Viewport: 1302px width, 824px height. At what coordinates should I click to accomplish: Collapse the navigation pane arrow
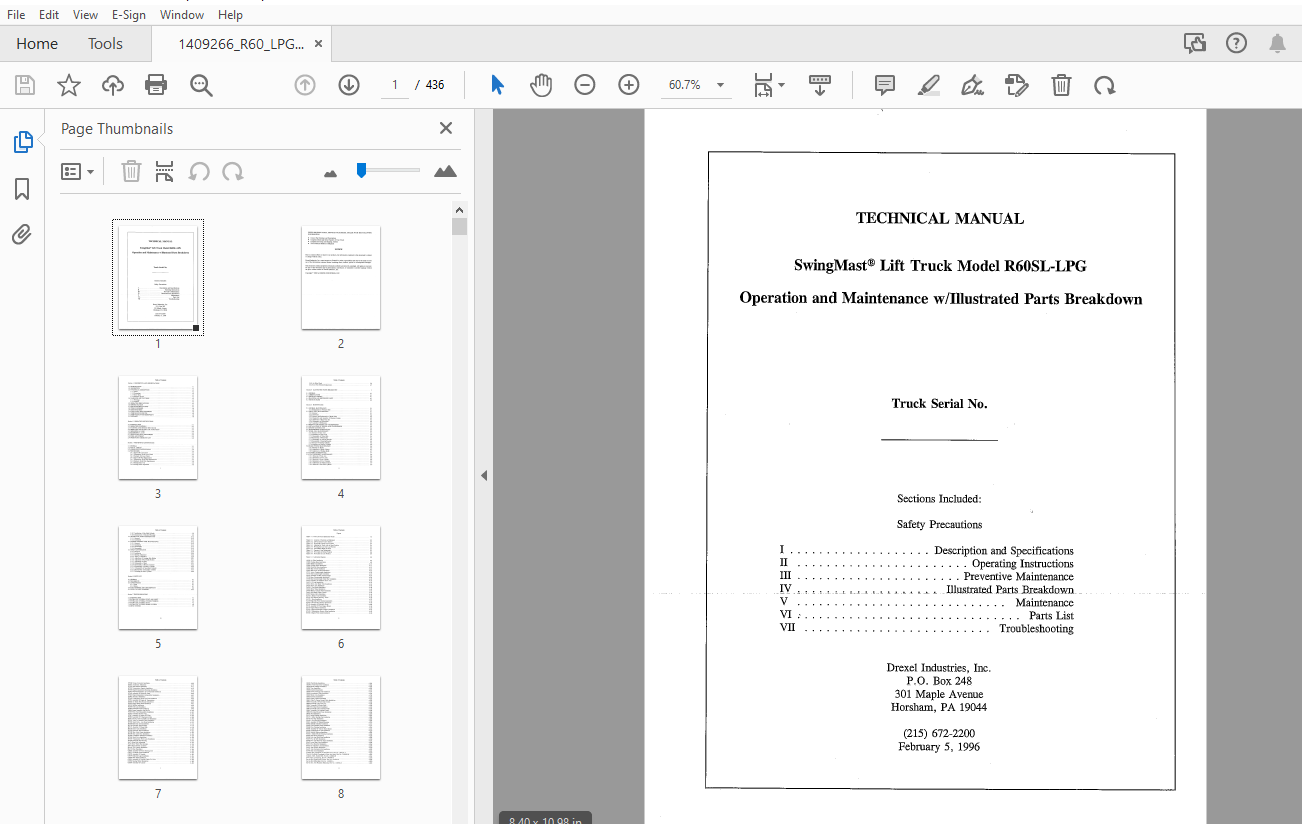point(484,475)
